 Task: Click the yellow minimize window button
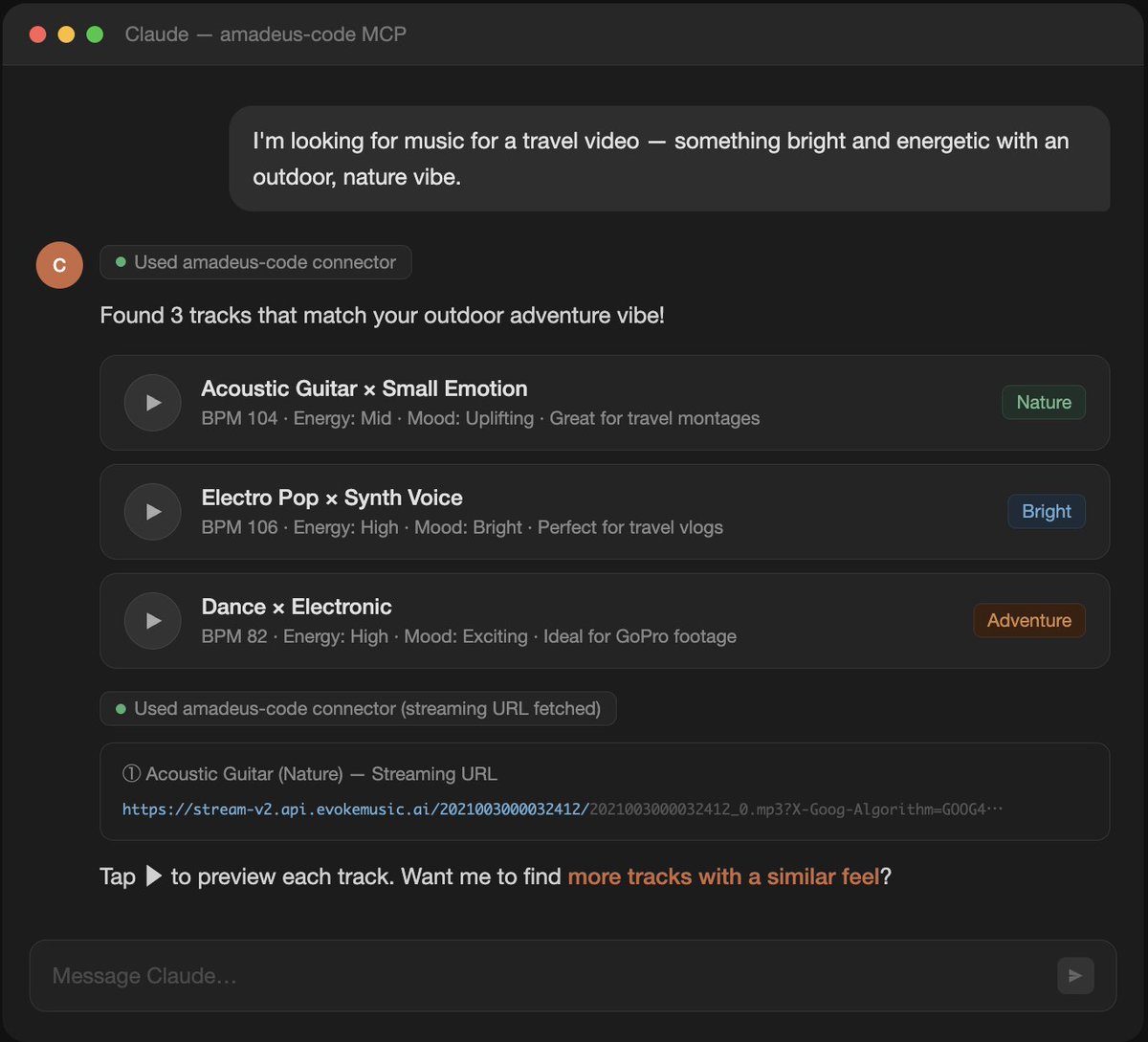(66, 34)
